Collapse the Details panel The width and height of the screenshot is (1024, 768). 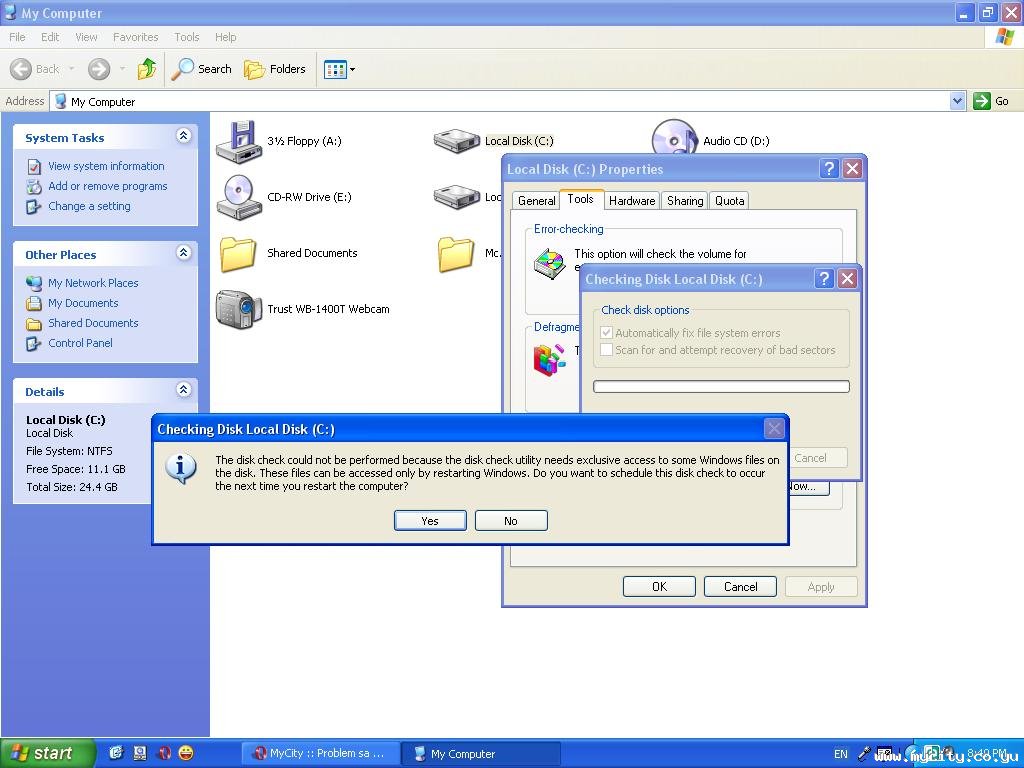(184, 390)
